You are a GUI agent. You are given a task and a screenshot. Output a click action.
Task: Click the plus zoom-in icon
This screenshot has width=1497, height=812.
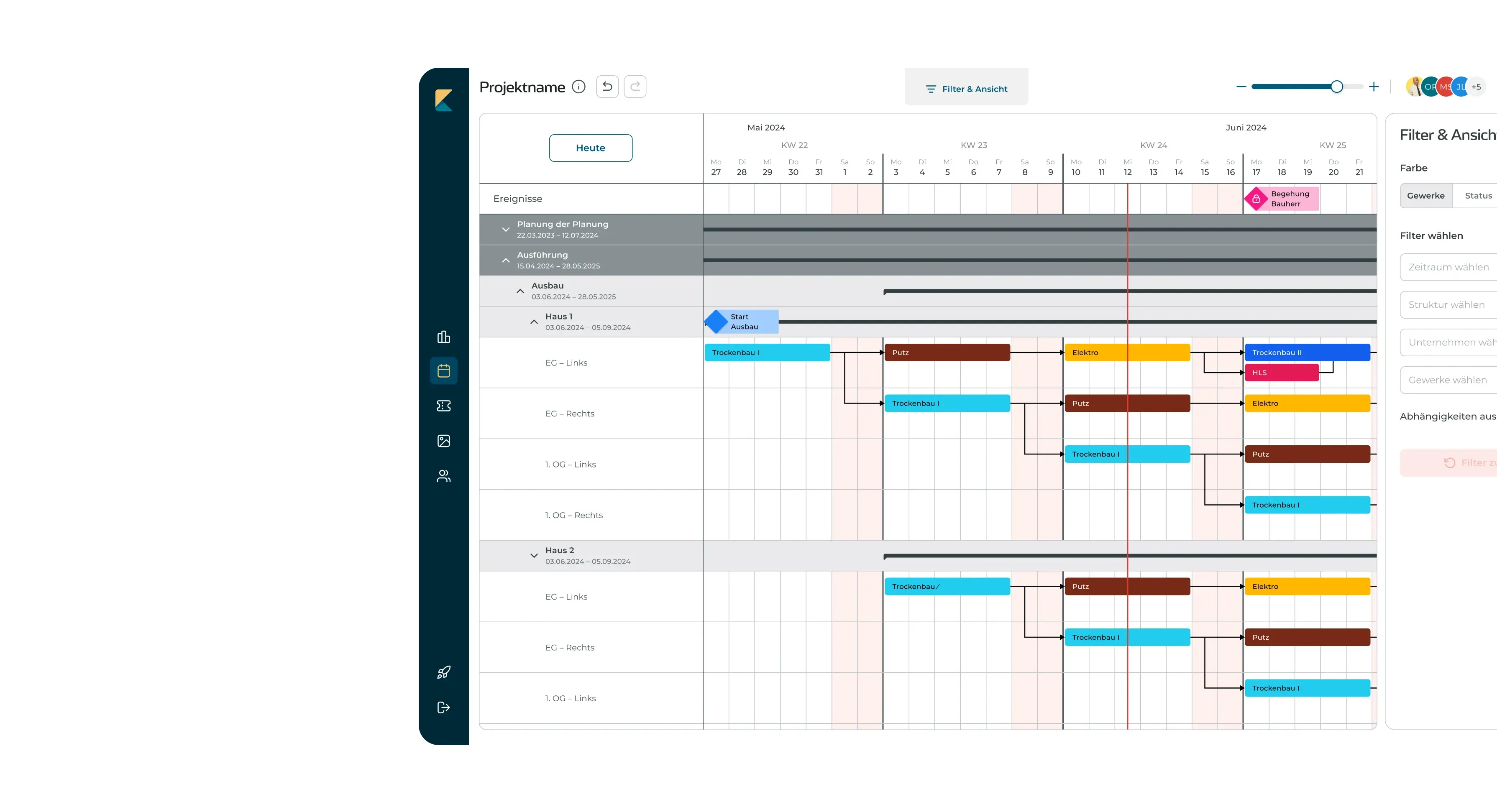click(x=1374, y=87)
